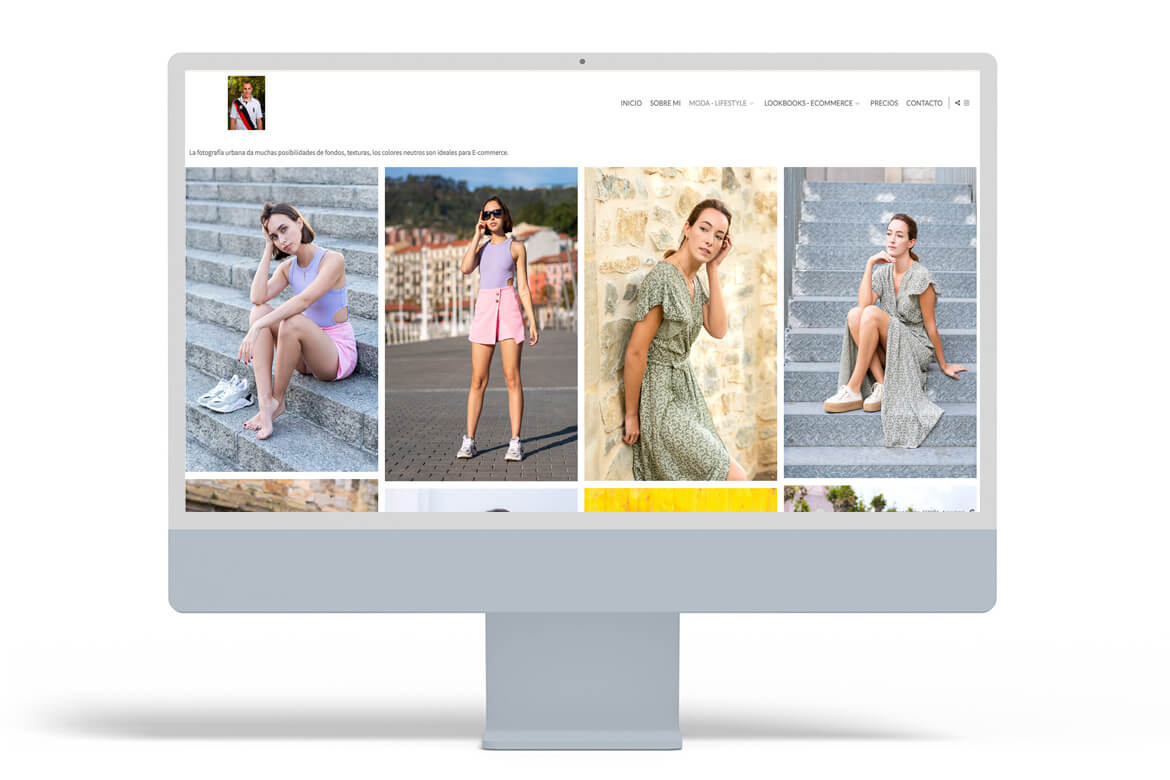Select LOOKBOOKS - ECOMMERCE in the navigation
The width and height of the screenshot is (1170, 780).
coord(808,103)
